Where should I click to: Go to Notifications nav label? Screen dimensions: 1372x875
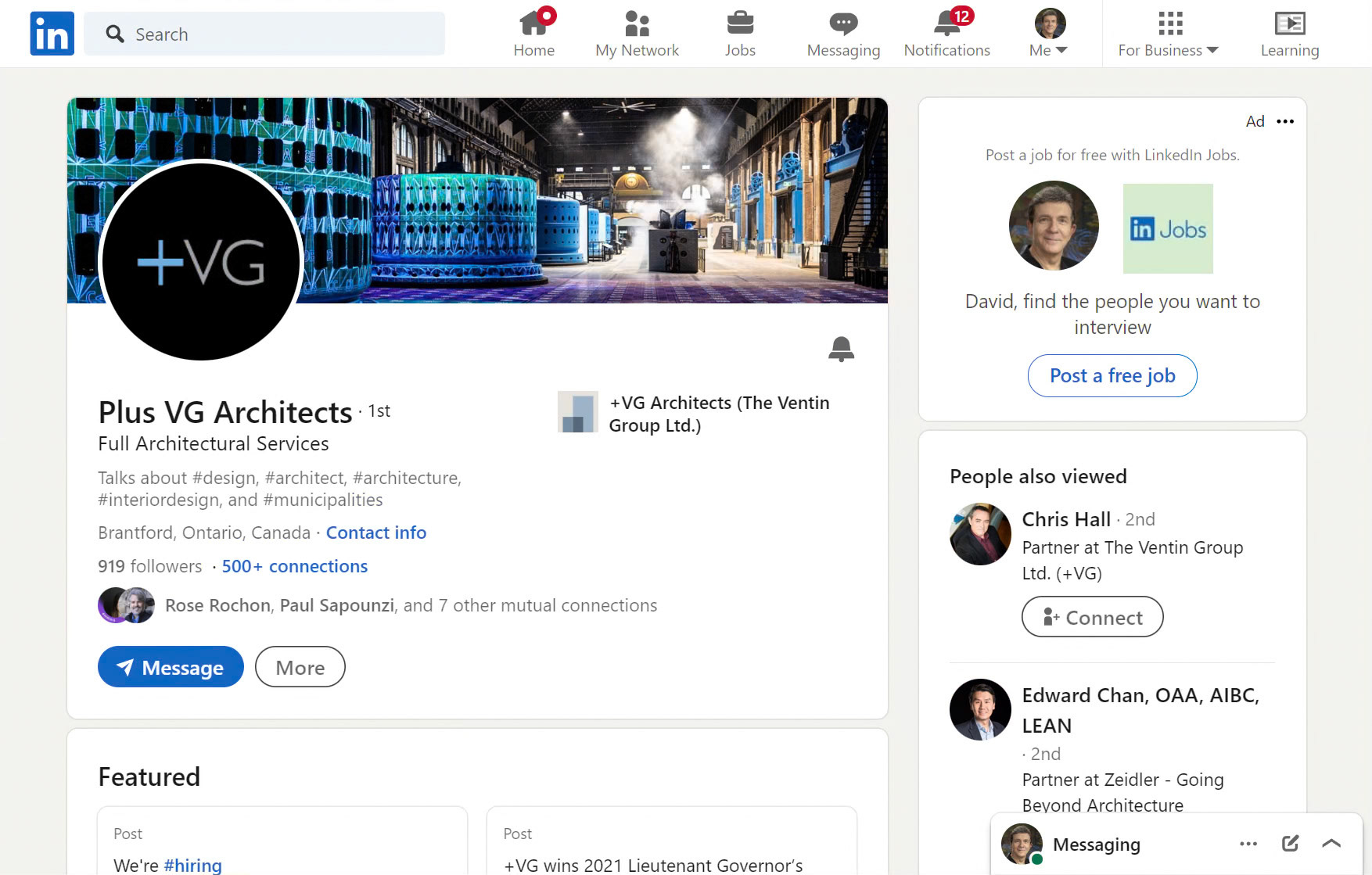(x=947, y=50)
